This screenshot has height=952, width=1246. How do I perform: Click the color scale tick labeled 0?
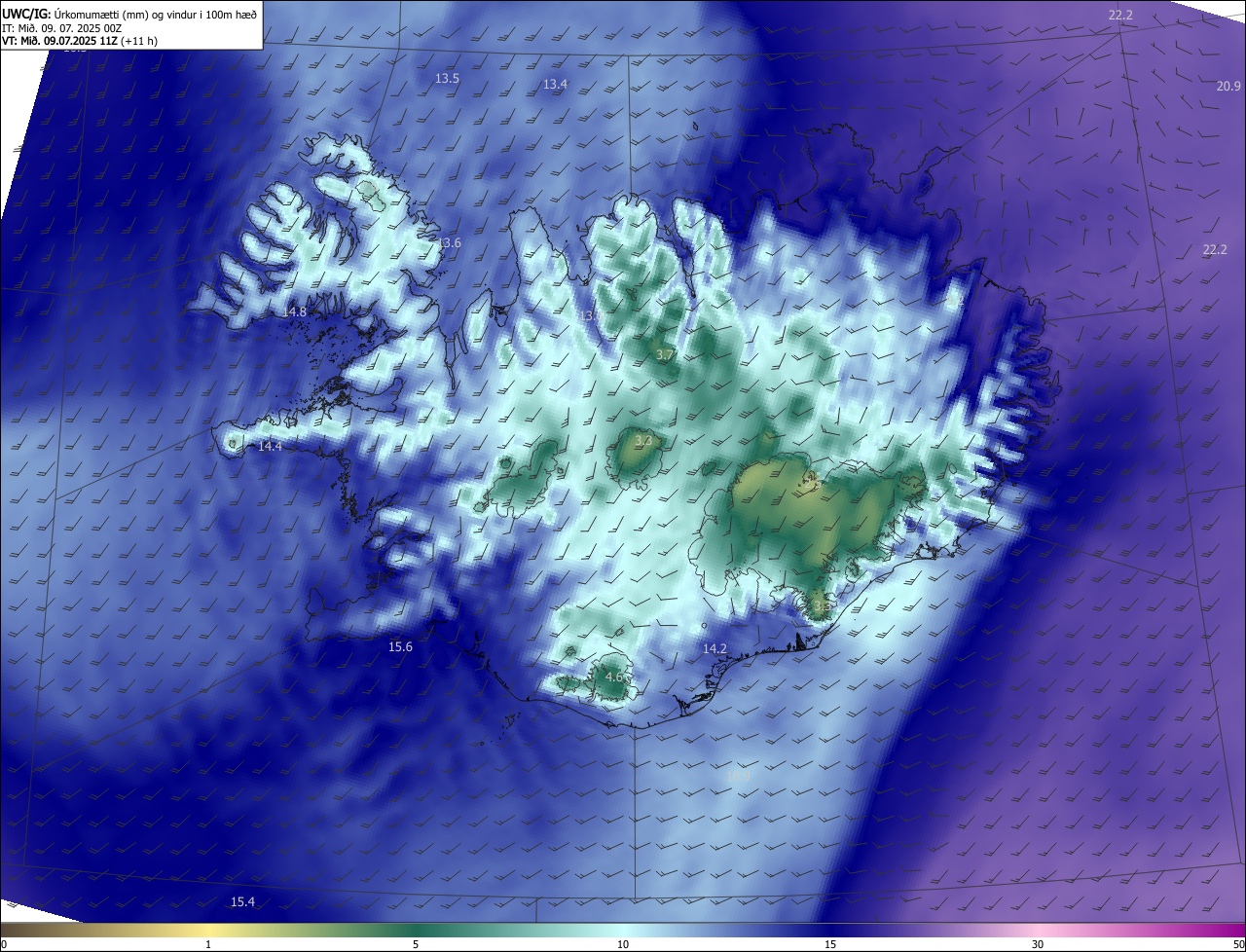click(4, 944)
